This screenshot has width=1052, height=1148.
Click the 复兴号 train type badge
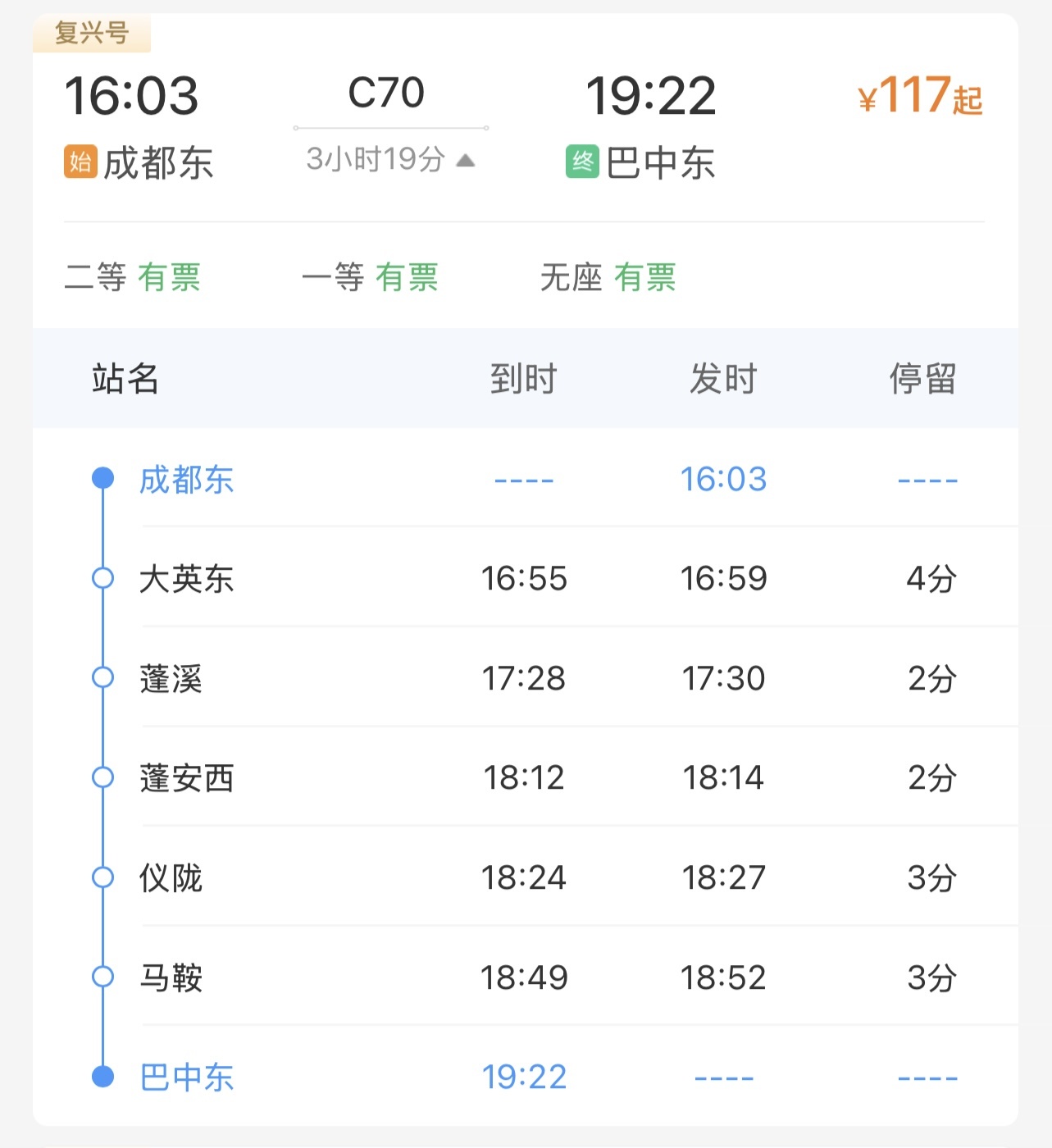click(x=92, y=34)
